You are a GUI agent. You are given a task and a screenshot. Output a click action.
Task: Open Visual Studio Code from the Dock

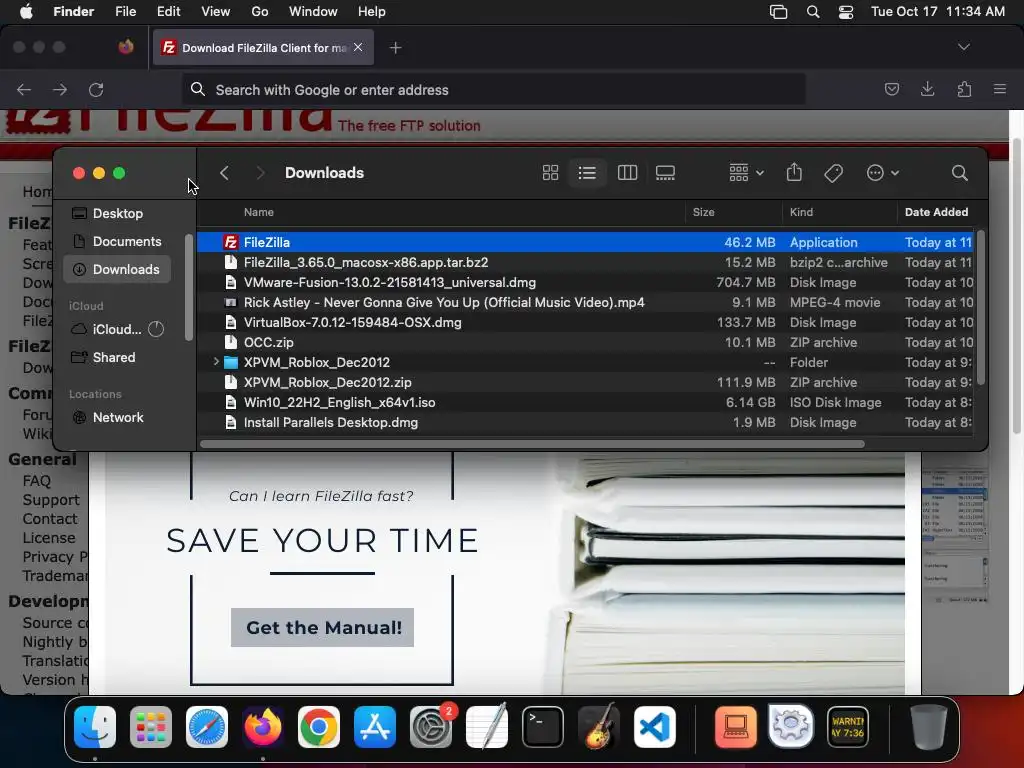pyautogui.click(x=654, y=727)
